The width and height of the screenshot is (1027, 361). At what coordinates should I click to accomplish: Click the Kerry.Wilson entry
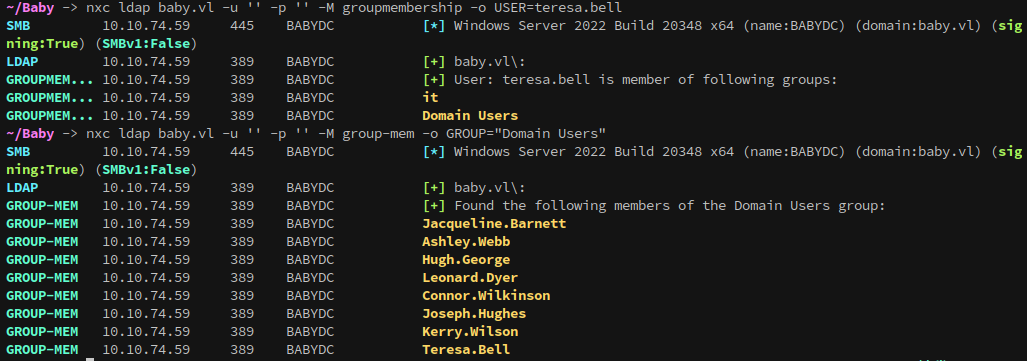click(x=470, y=332)
